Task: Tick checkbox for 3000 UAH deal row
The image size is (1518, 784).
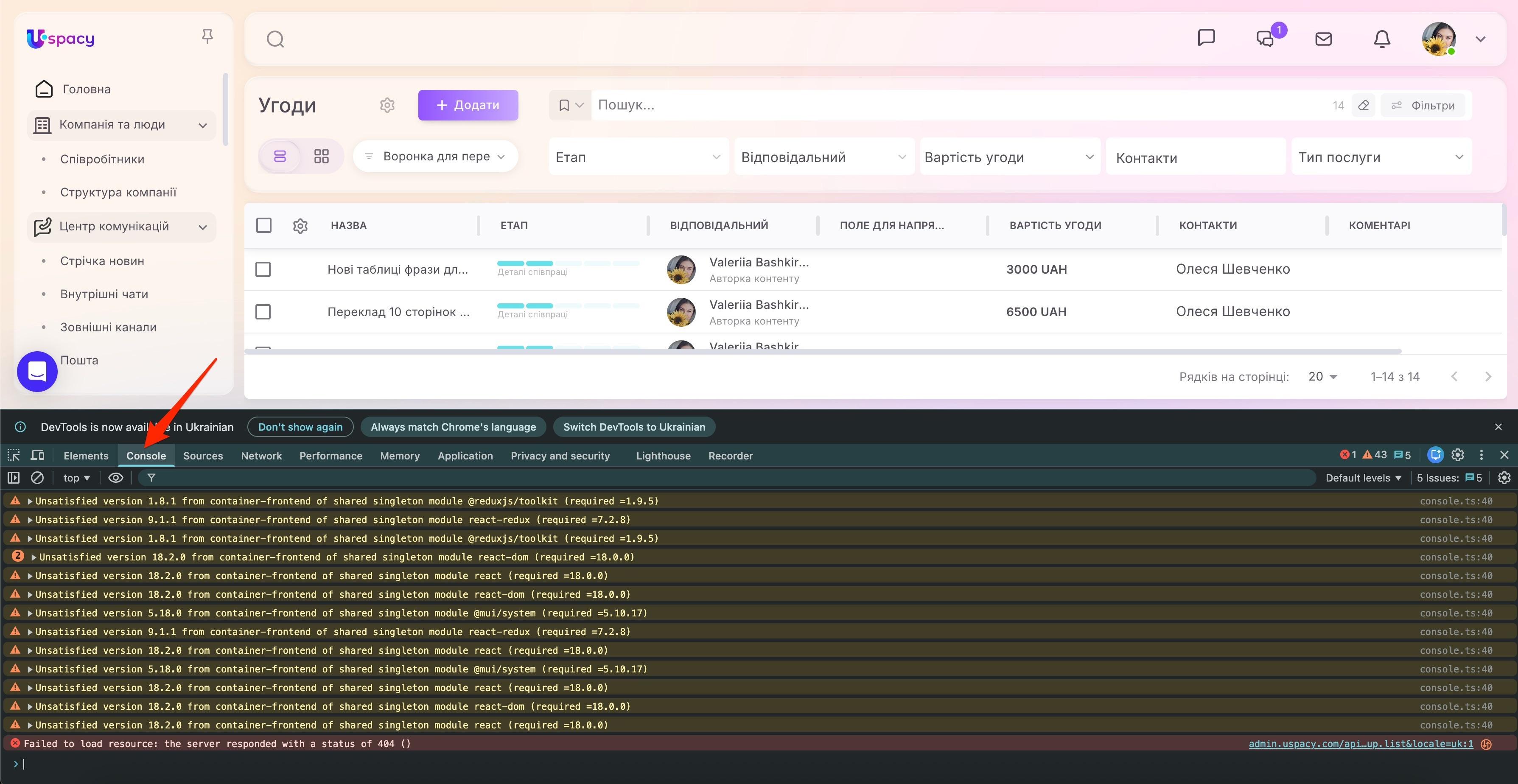Action: coord(263,269)
